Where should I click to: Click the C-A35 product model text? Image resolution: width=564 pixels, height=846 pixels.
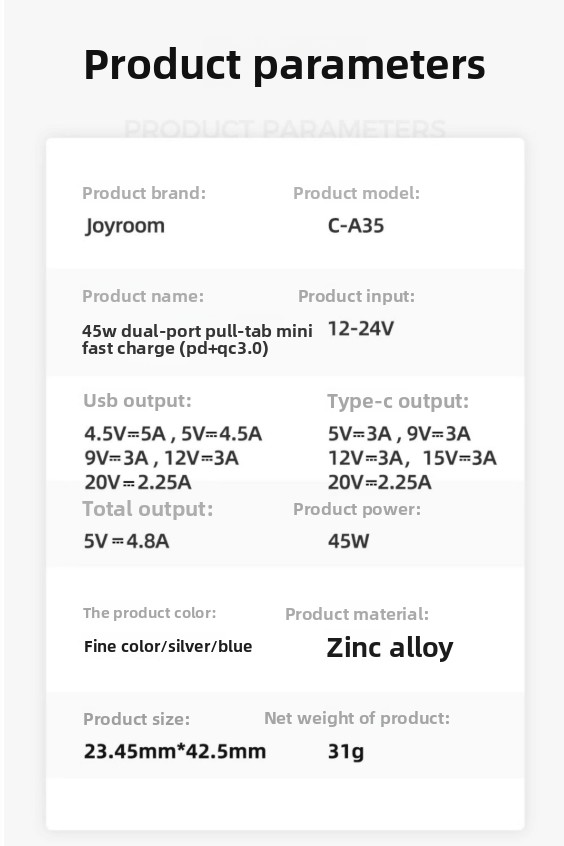[356, 226]
